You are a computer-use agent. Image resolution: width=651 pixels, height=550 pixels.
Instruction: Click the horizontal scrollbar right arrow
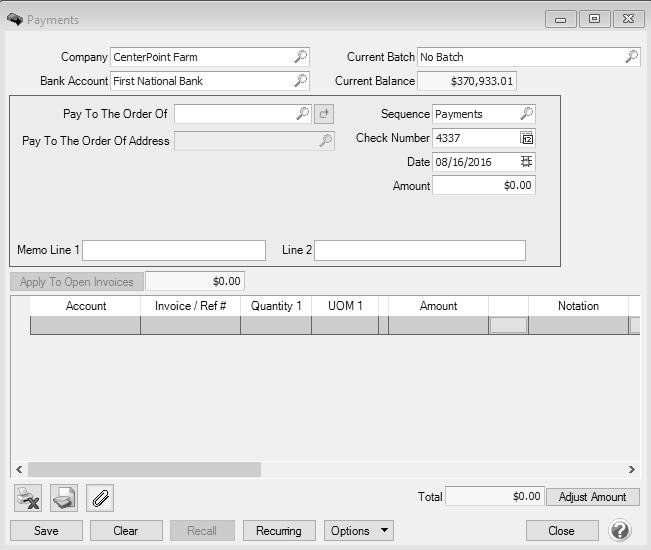pyautogui.click(x=631, y=469)
